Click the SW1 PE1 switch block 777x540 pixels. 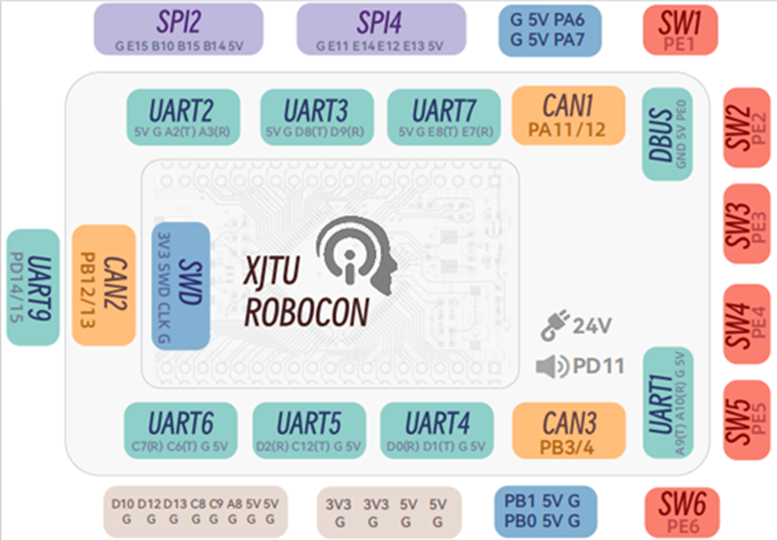click(680, 30)
